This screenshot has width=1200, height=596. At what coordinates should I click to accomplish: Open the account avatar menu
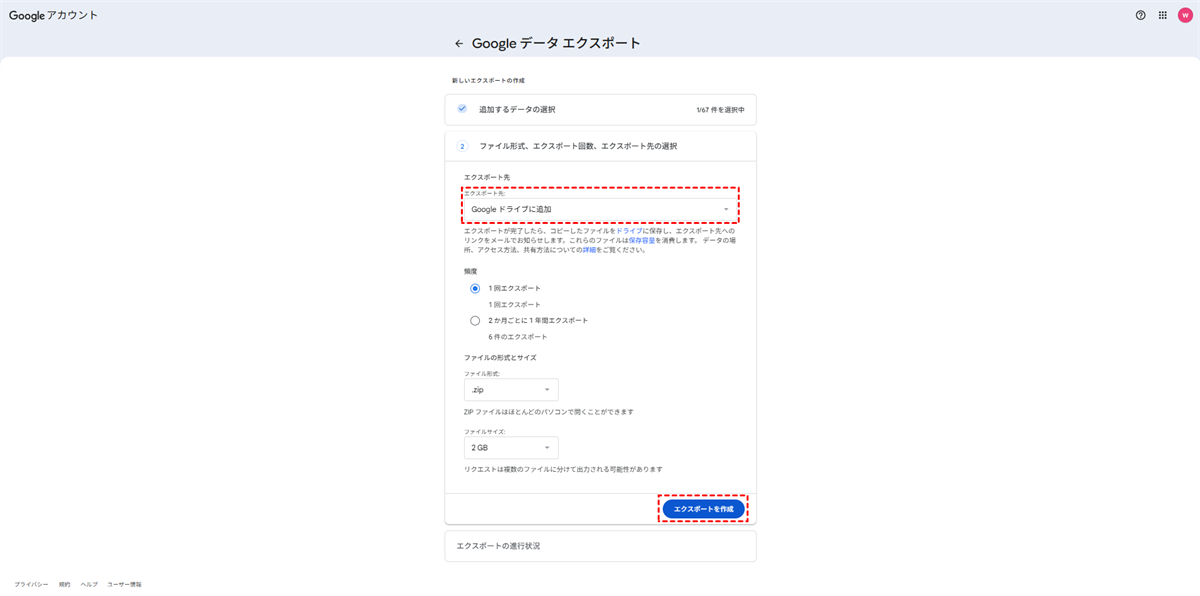point(1185,15)
